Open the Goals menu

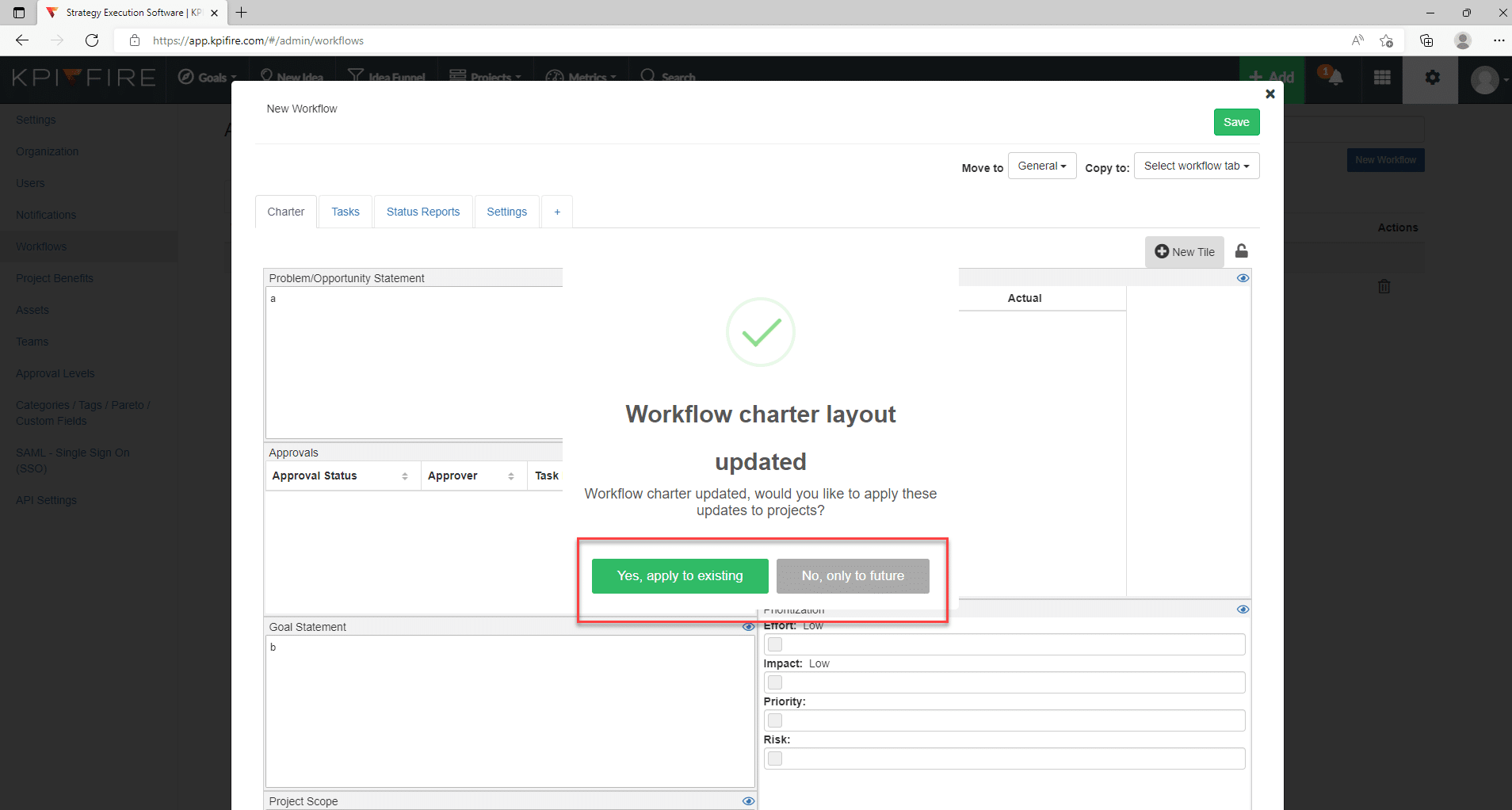pyautogui.click(x=208, y=77)
